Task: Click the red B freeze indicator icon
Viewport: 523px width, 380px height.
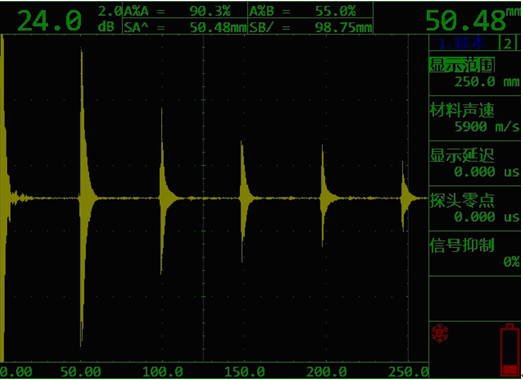Action: tap(440, 333)
